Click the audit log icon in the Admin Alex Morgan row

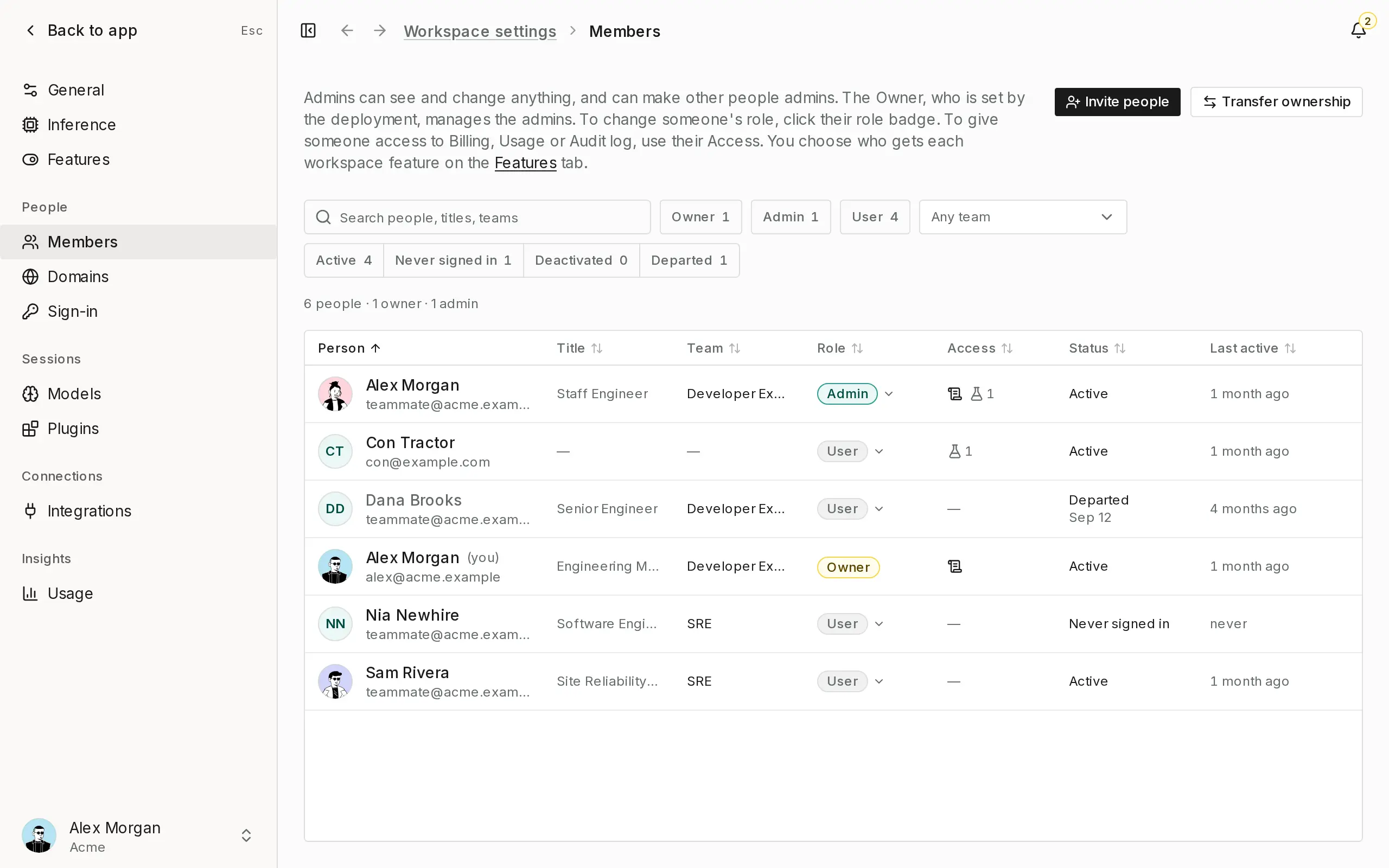[954, 394]
